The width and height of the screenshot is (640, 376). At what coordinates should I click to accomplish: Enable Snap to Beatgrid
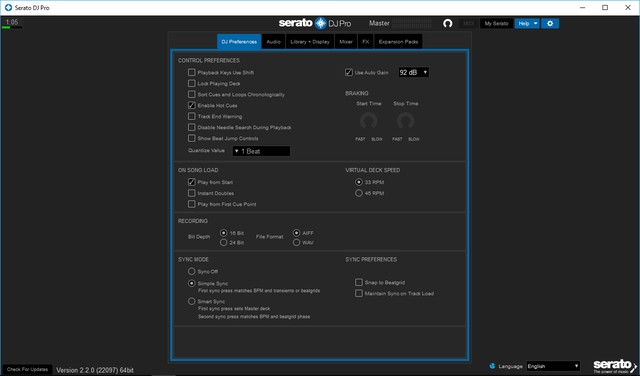pos(359,282)
